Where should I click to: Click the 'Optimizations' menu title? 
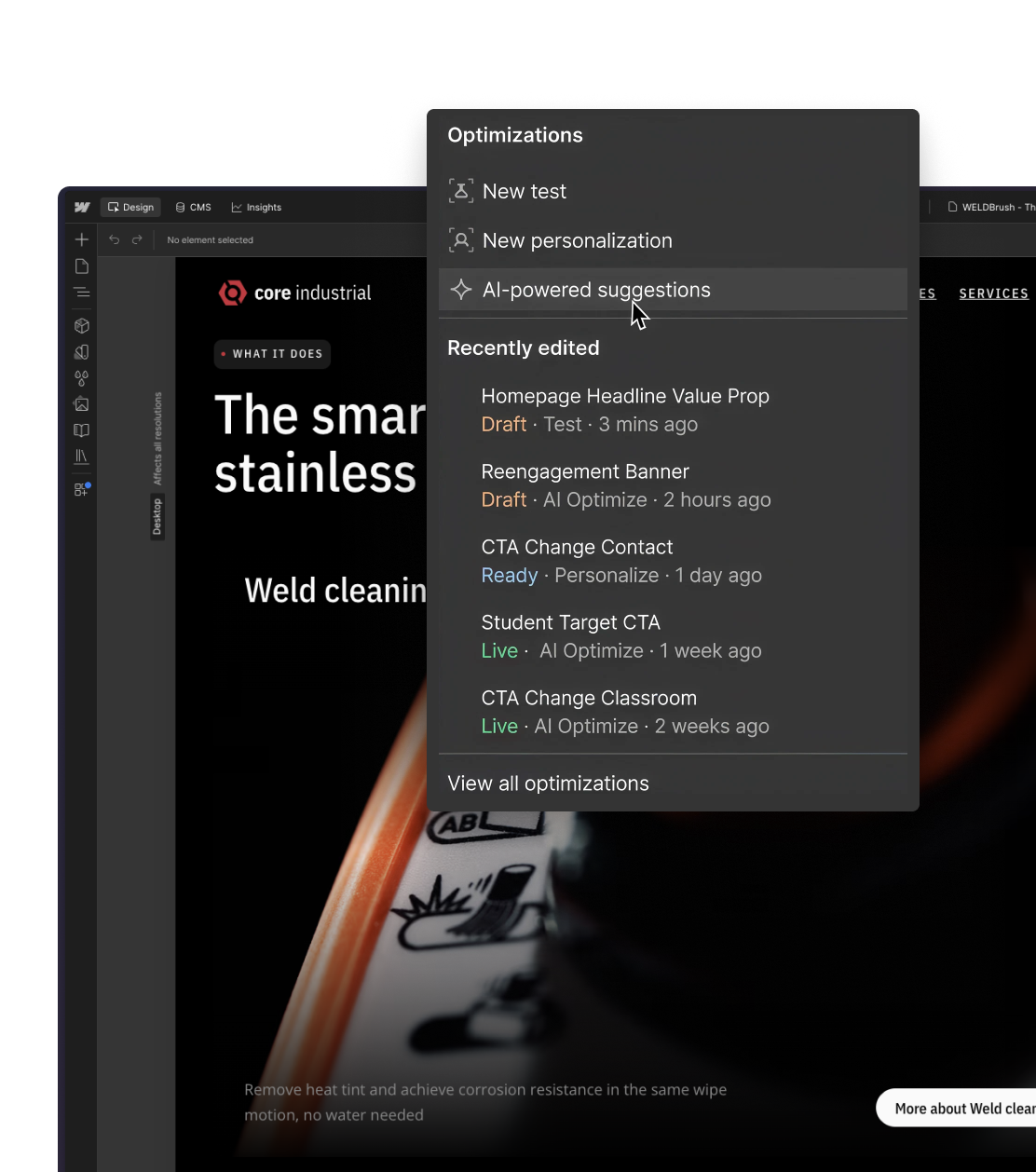pyautogui.click(x=515, y=135)
